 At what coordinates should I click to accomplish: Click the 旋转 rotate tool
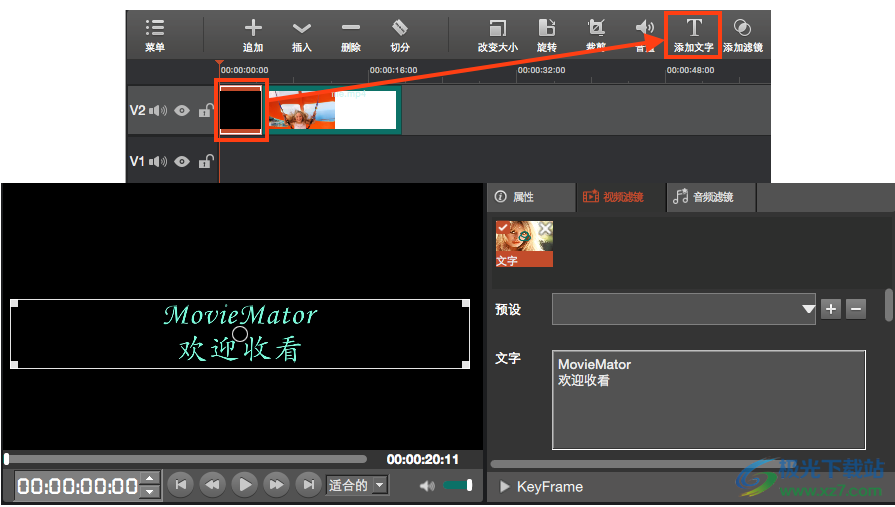coord(547,35)
